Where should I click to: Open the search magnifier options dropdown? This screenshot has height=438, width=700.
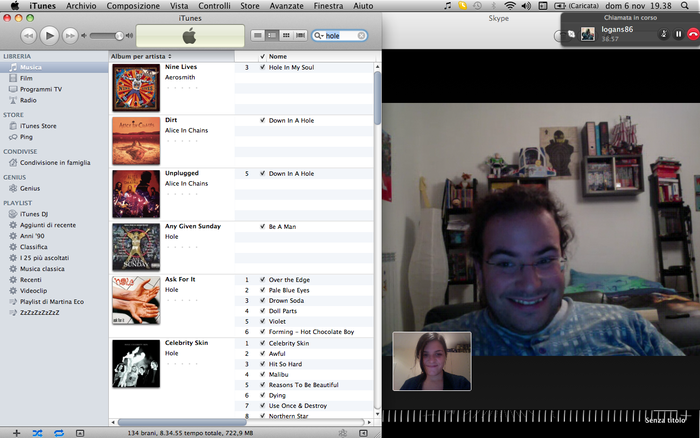[319, 36]
